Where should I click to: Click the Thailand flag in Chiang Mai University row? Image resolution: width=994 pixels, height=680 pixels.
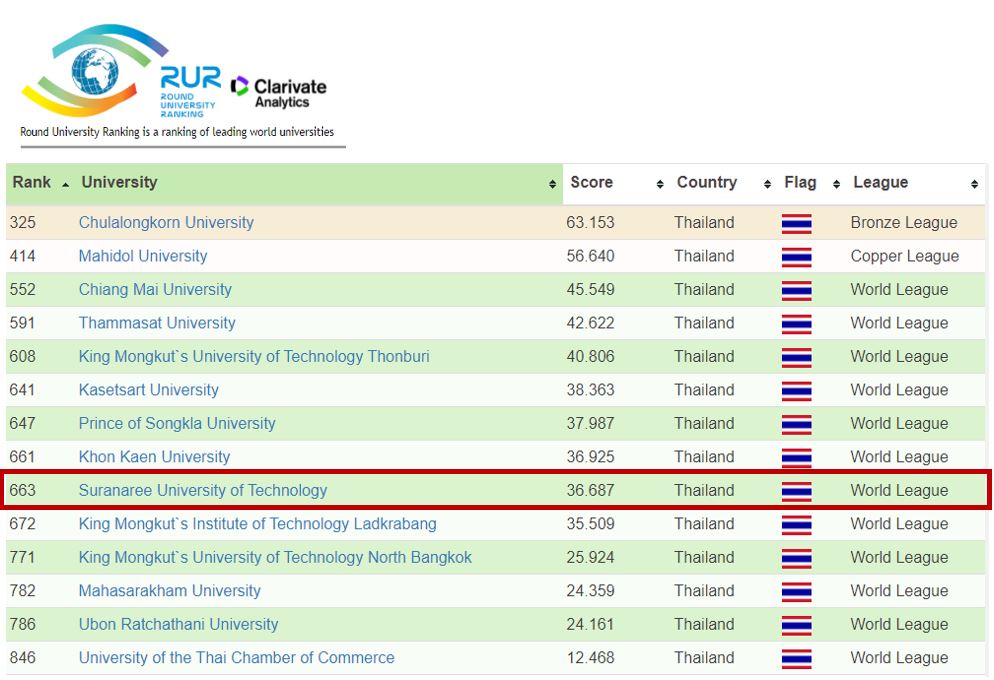(796, 291)
